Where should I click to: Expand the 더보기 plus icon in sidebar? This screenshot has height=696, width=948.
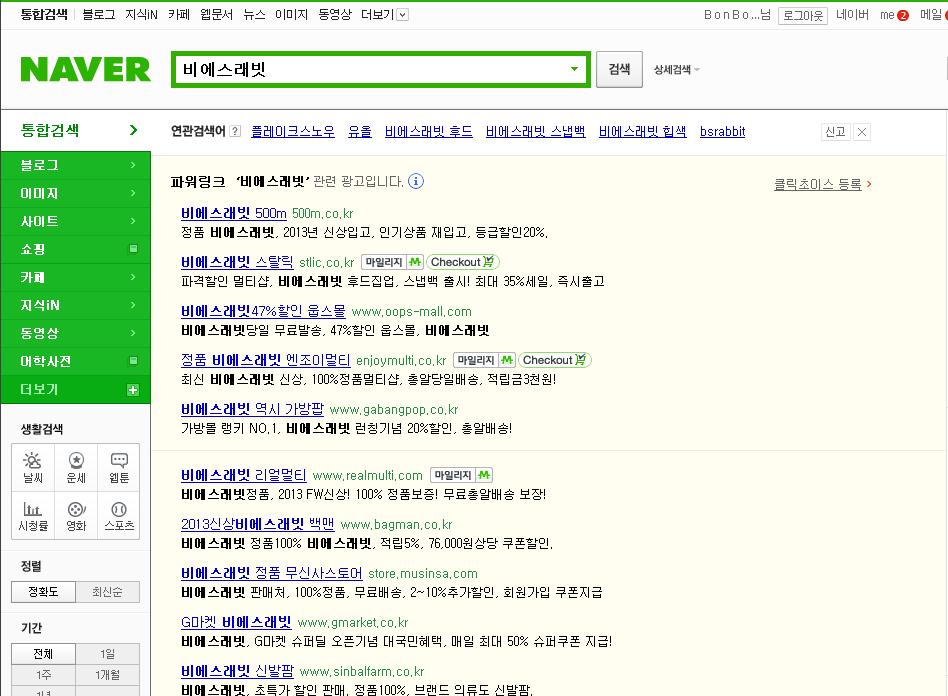133,390
